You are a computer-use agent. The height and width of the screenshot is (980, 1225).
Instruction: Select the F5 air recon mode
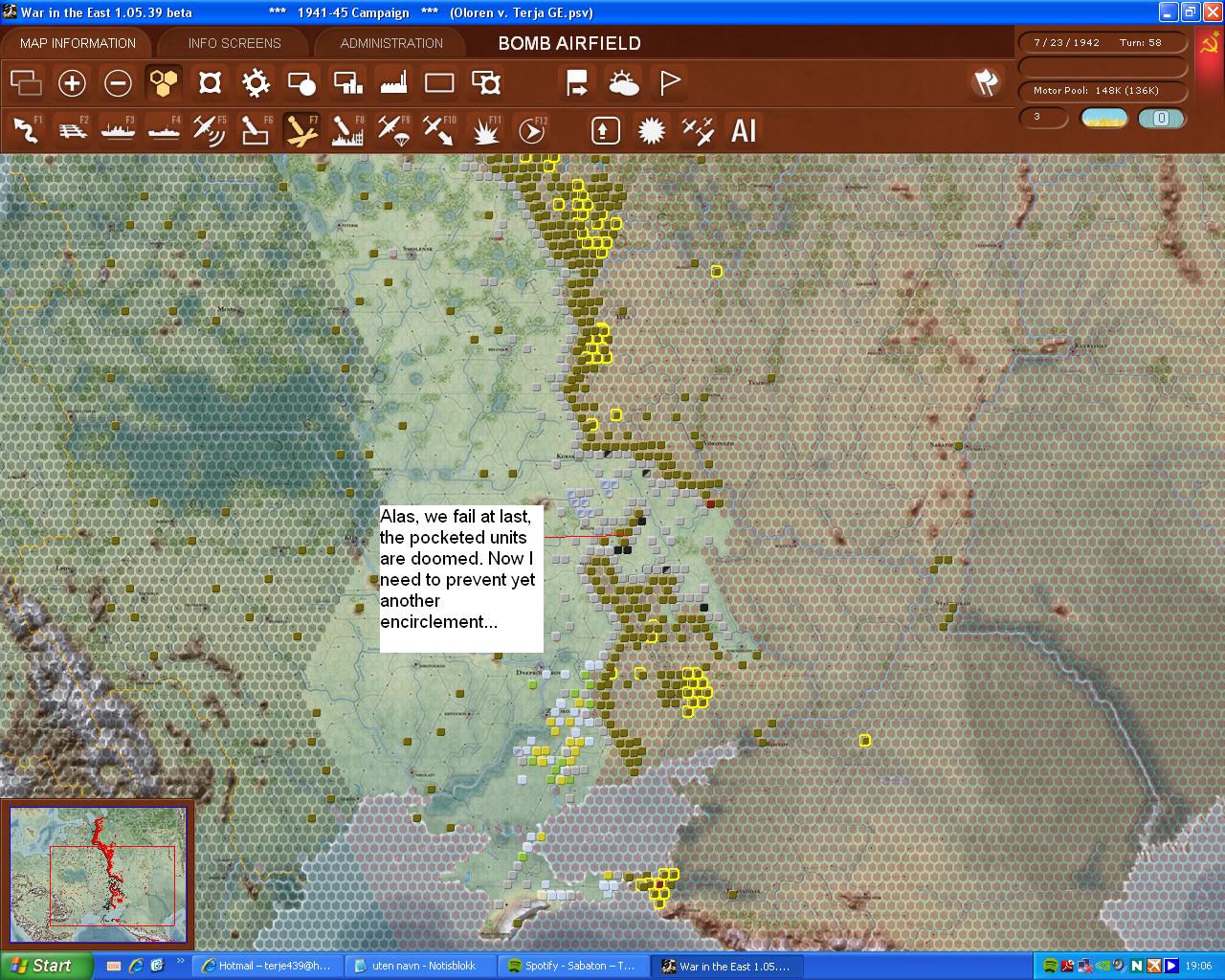point(210,129)
